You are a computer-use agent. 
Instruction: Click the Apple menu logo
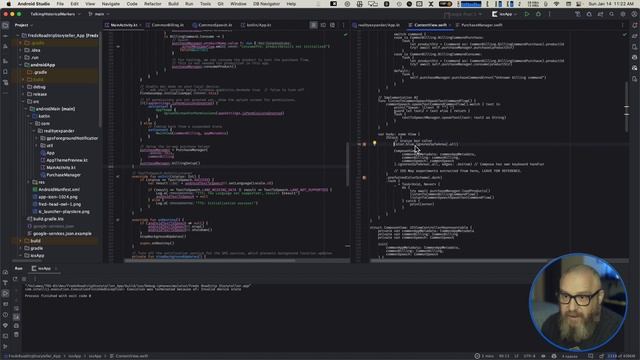[9, 4]
